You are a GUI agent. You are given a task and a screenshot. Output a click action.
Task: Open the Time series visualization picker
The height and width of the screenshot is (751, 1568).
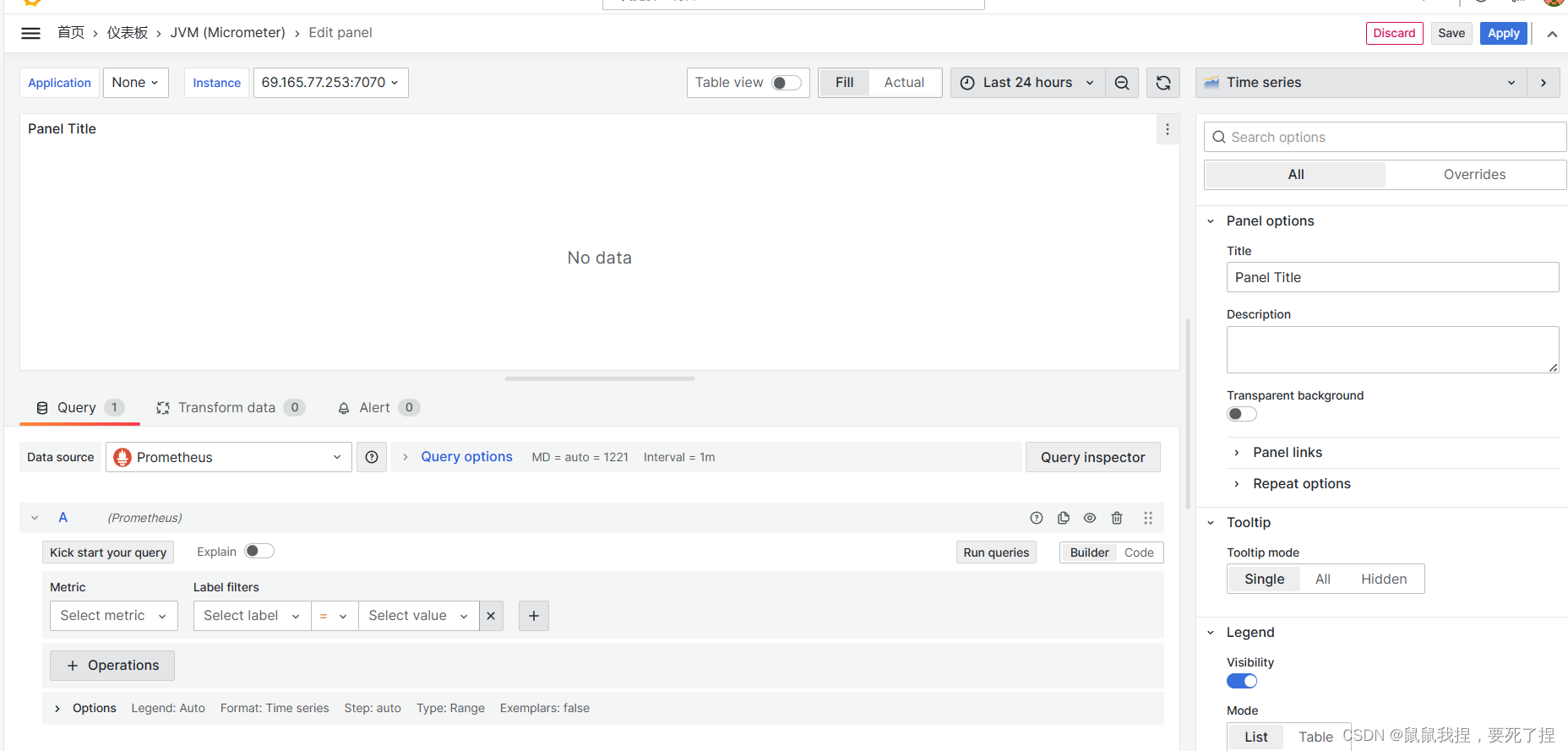click(x=1361, y=83)
